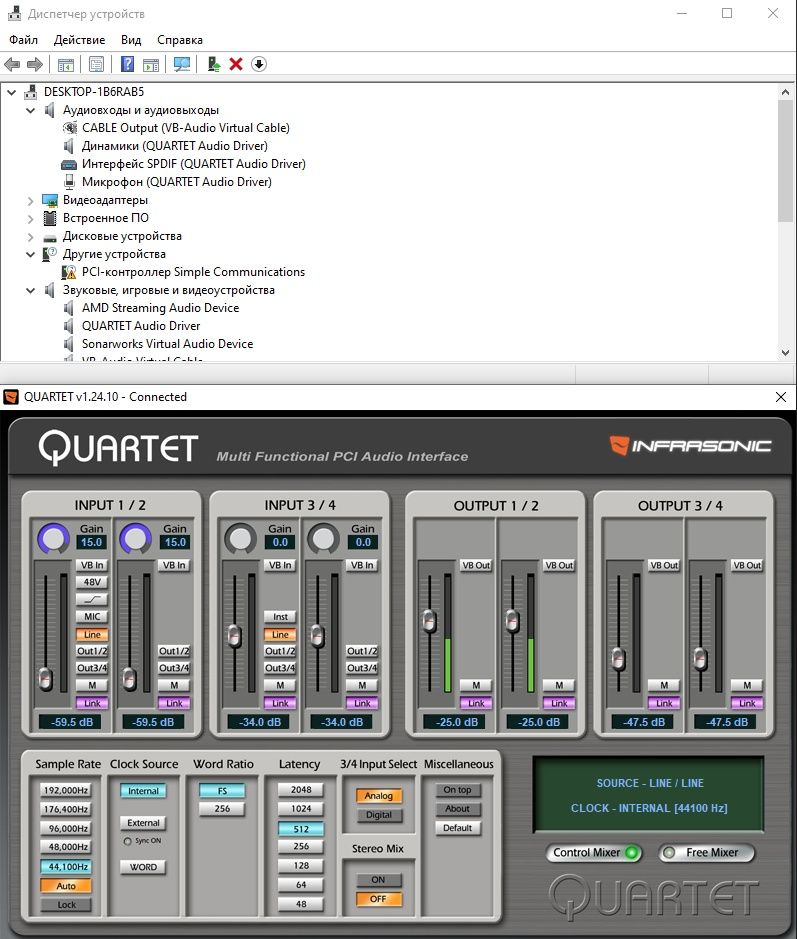Click the Disable device down-arrow icon
Screen dimensions: 797x939
[x=259, y=64]
